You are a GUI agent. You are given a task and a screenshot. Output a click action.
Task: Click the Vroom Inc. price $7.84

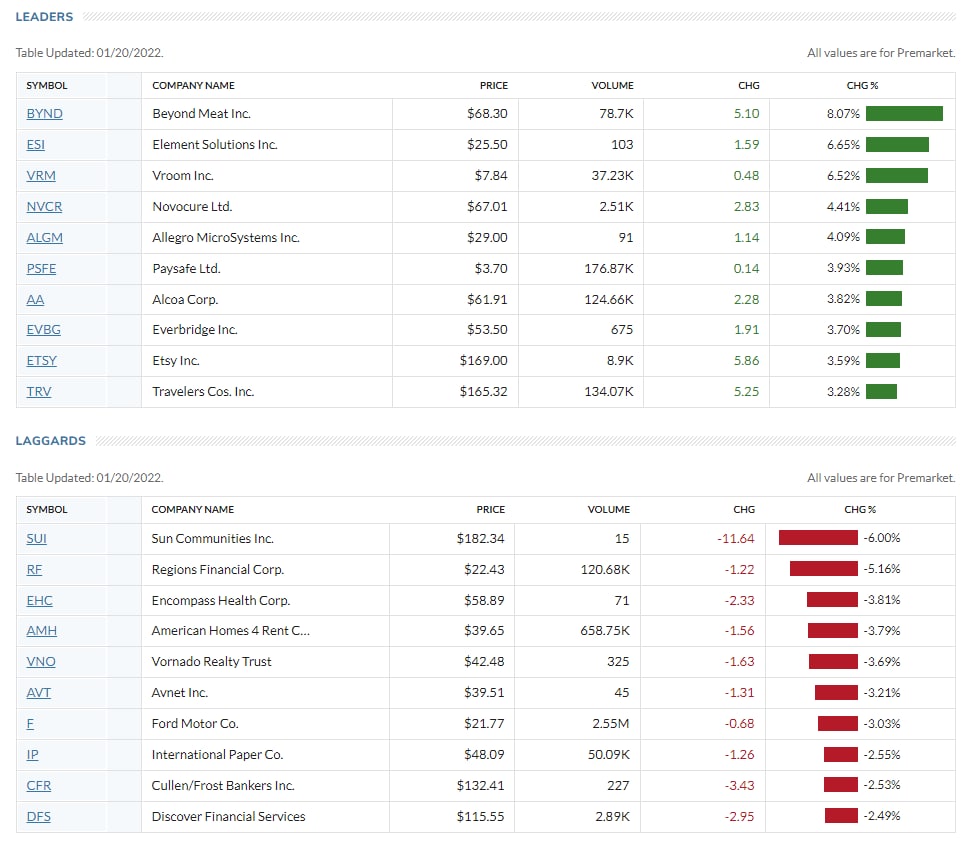coord(491,176)
